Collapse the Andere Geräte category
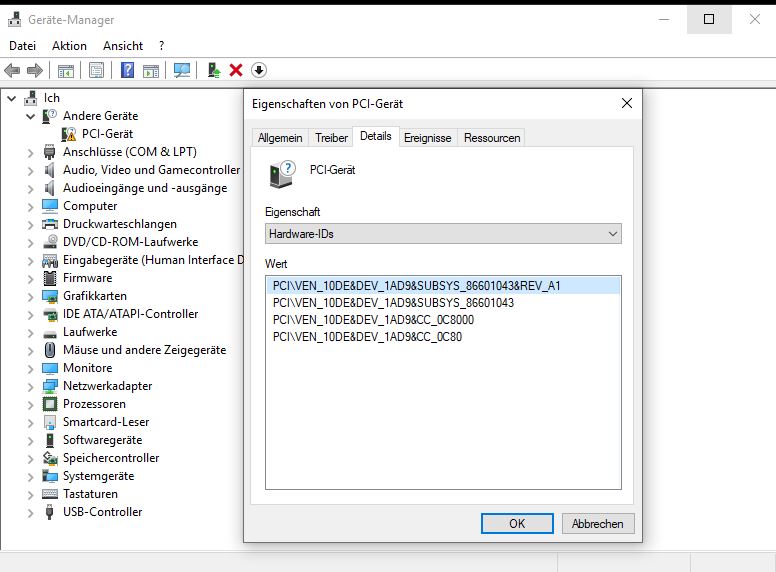776x572 pixels. [x=31, y=117]
